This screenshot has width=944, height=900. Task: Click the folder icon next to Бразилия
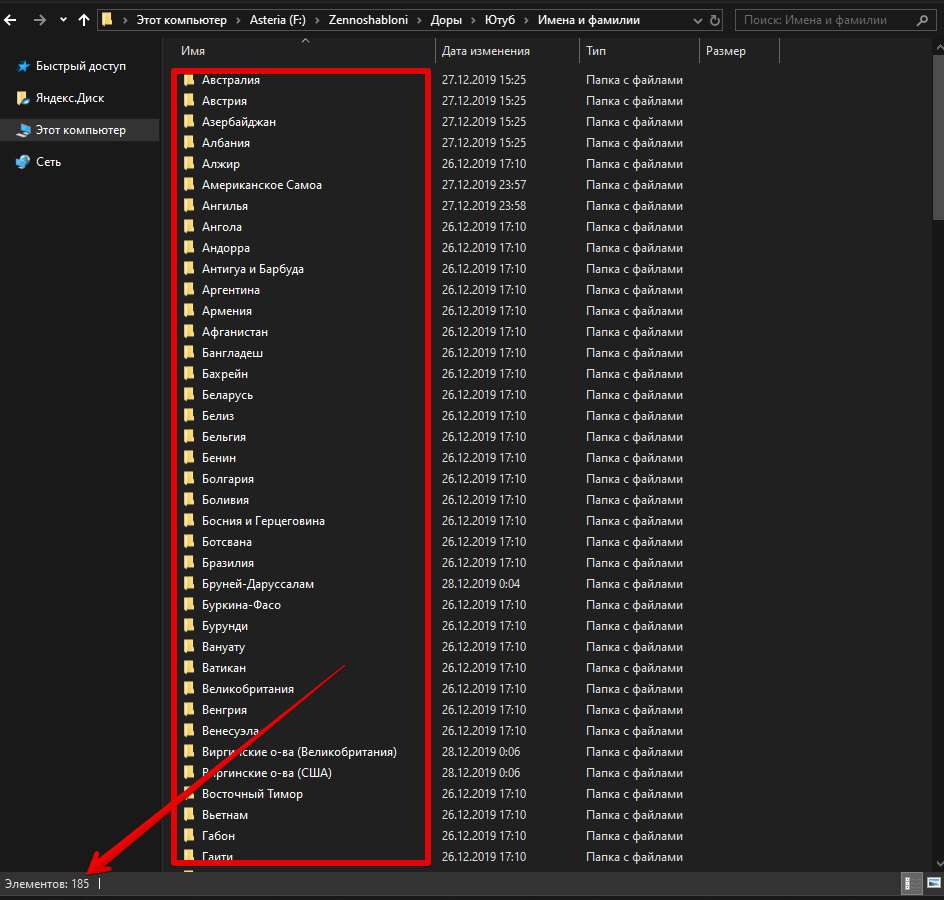tap(188, 563)
